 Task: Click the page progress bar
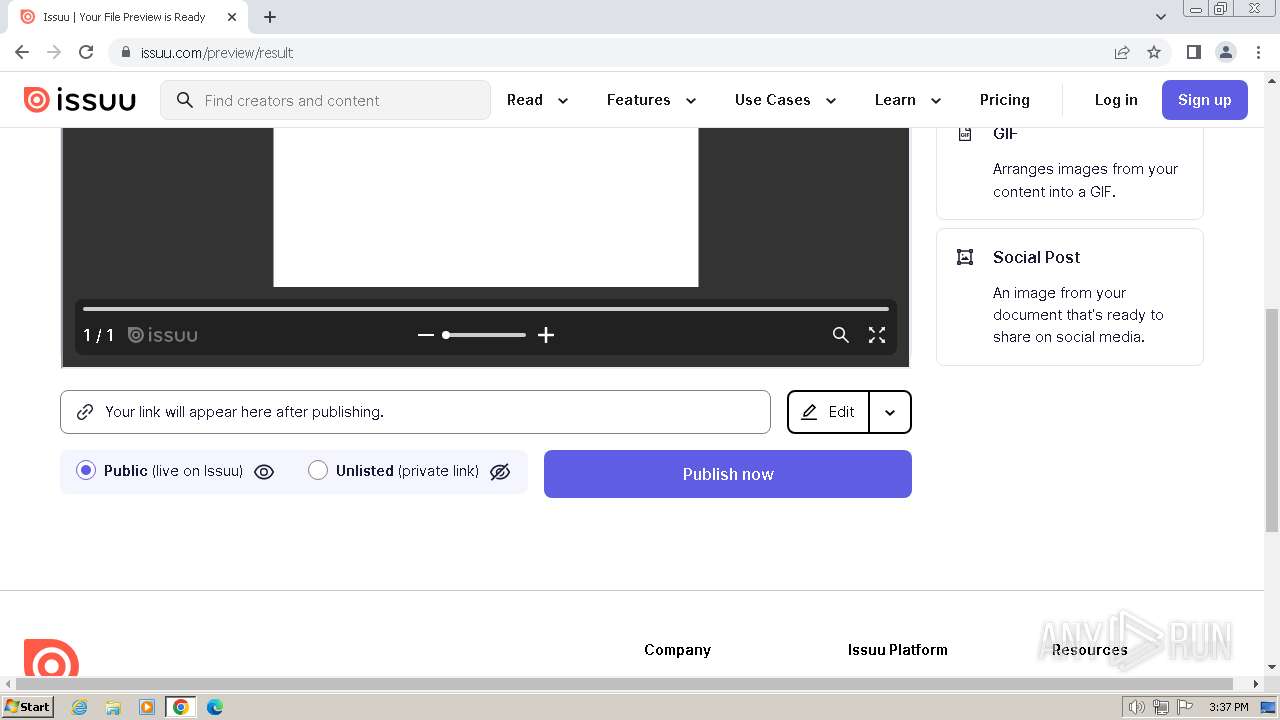click(486, 309)
